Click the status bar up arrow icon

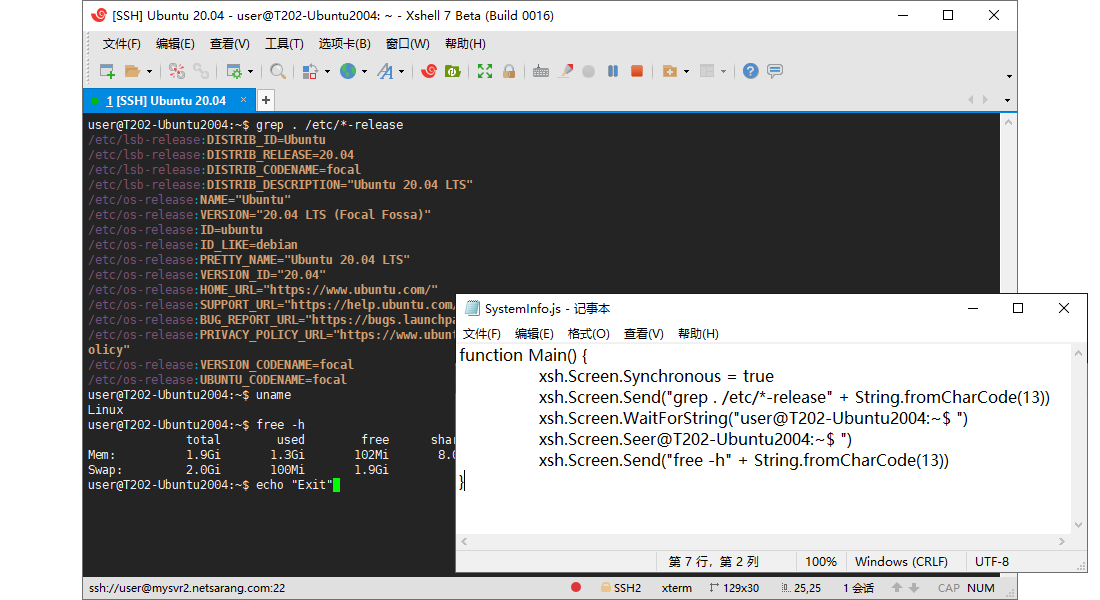[x=897, y=587]
